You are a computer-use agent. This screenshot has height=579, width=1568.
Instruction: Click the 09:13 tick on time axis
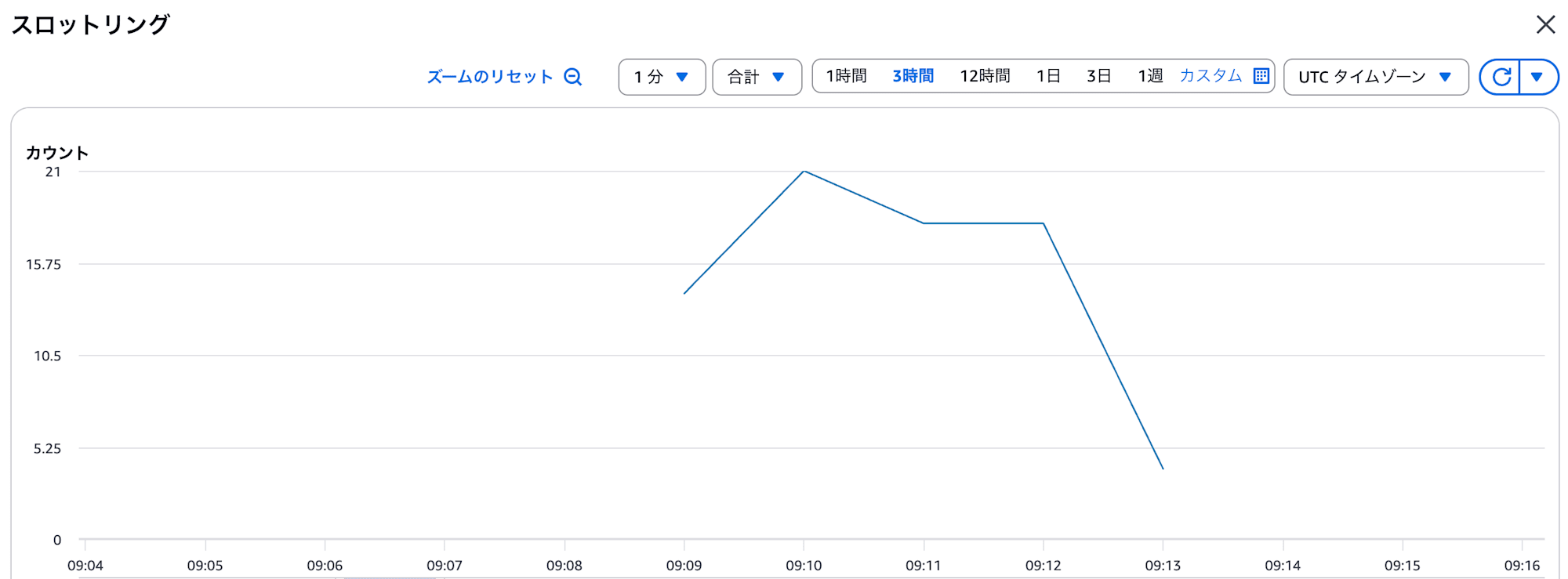pos(1163,565)
